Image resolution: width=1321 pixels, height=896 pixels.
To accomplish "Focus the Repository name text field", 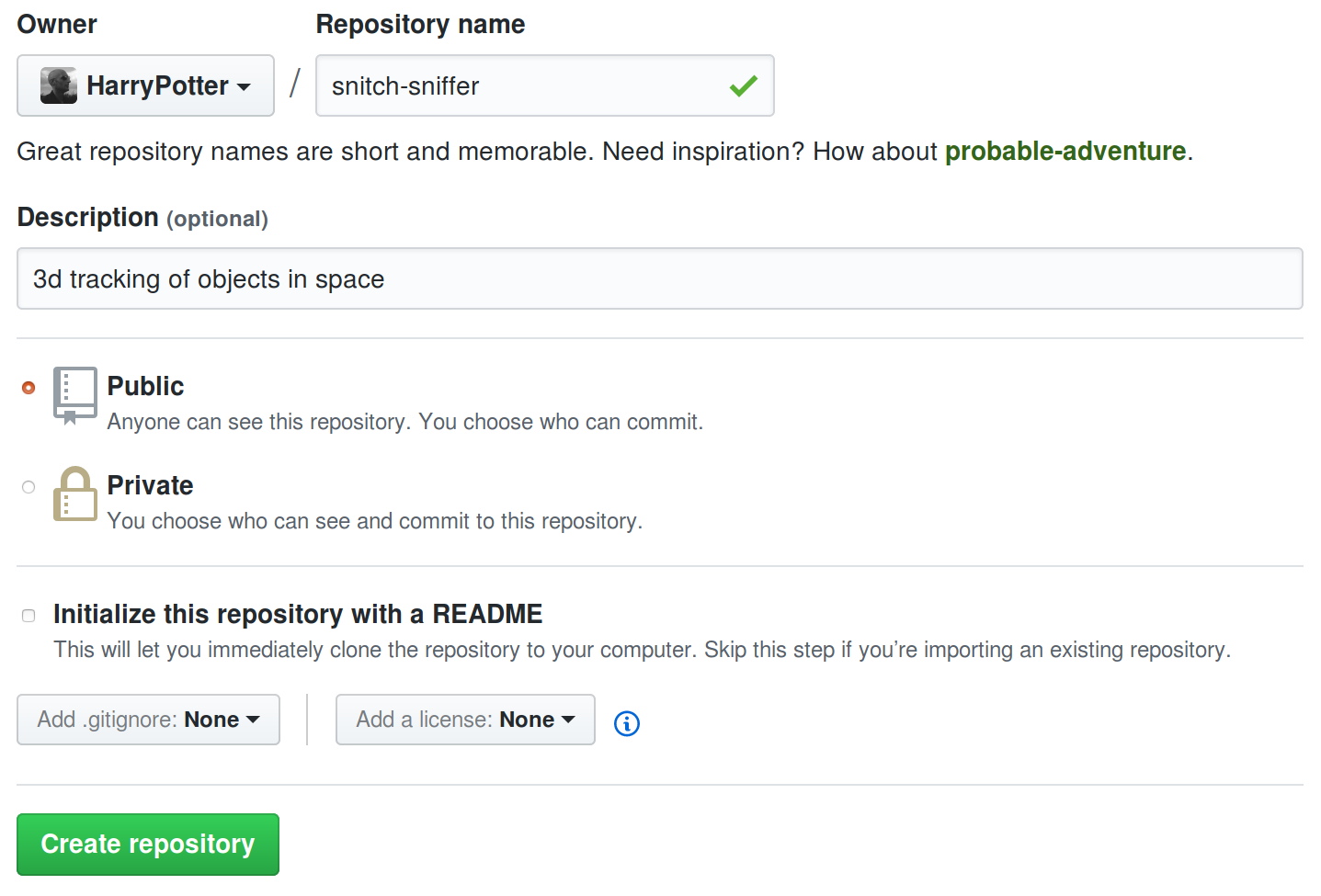I will [x=545, y=85].
